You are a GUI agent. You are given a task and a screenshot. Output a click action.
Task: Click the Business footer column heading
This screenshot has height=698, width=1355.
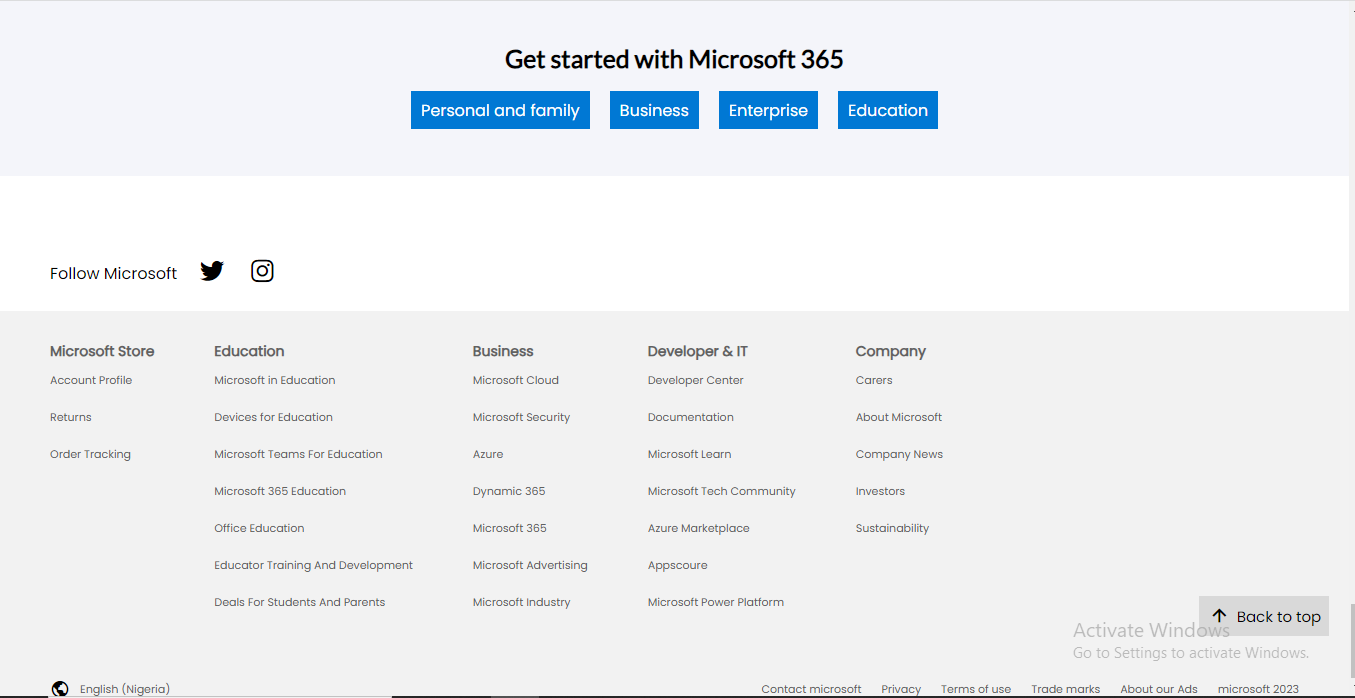click(x=503, y=351)
